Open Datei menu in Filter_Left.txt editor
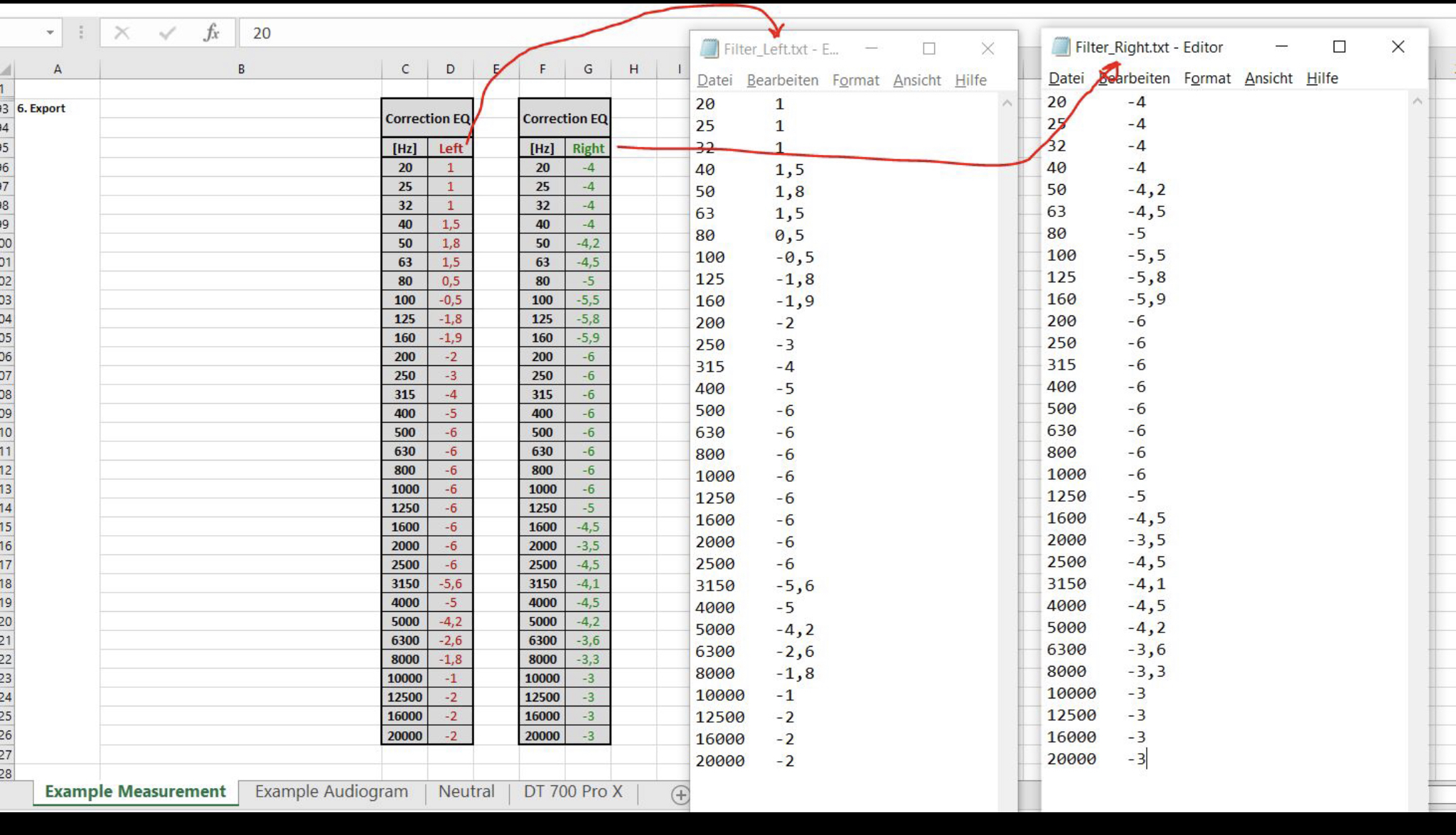Image resolution: width=1456 pixels, height=835 pixels. coord(714,80)
